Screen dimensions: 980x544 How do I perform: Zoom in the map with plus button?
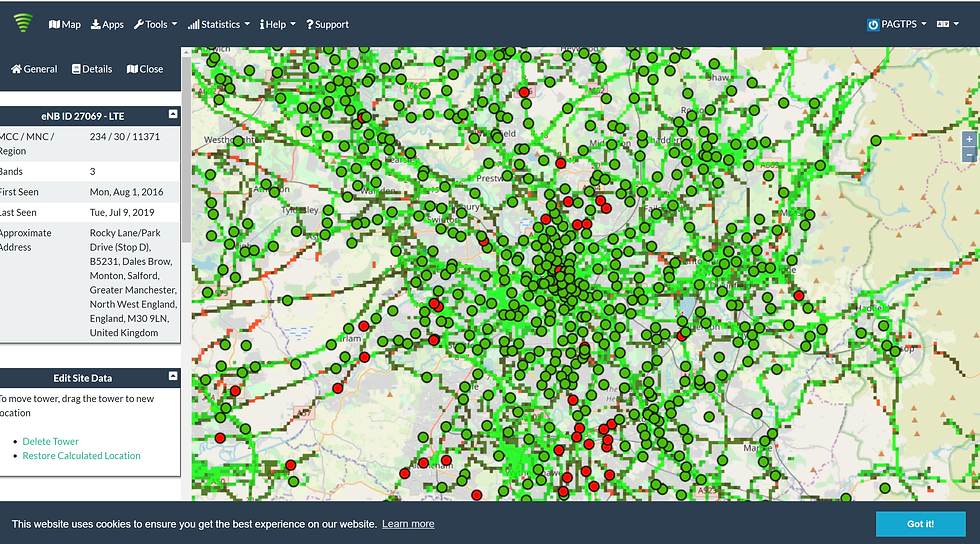pos(969,139)
